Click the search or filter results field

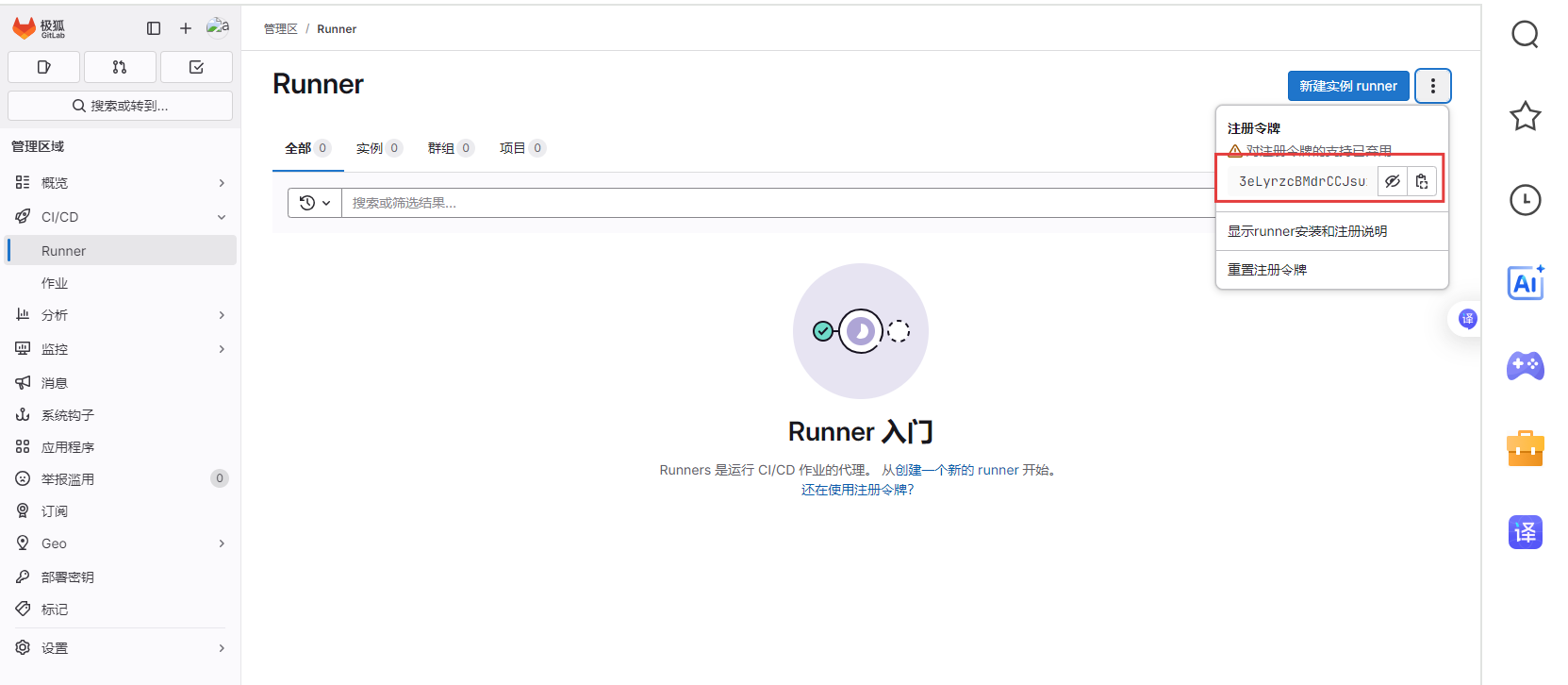[779, 203]
